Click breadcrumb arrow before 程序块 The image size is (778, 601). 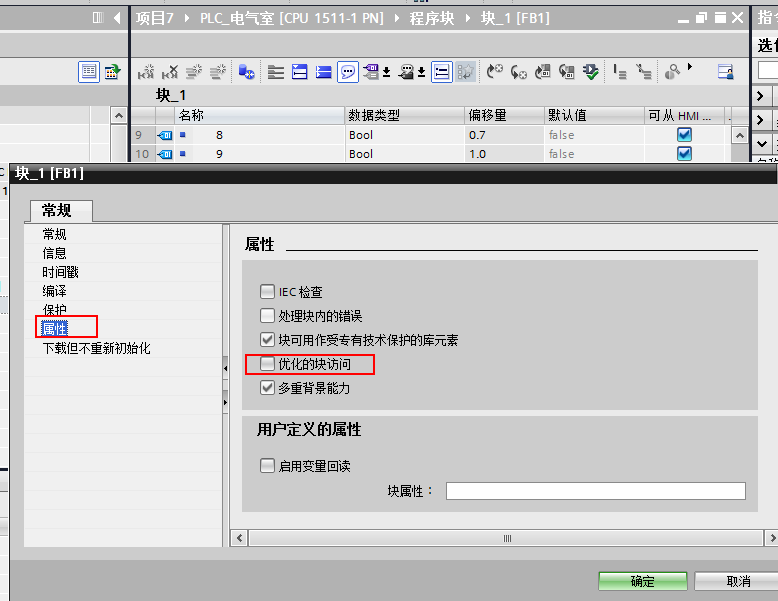[397, 18]
